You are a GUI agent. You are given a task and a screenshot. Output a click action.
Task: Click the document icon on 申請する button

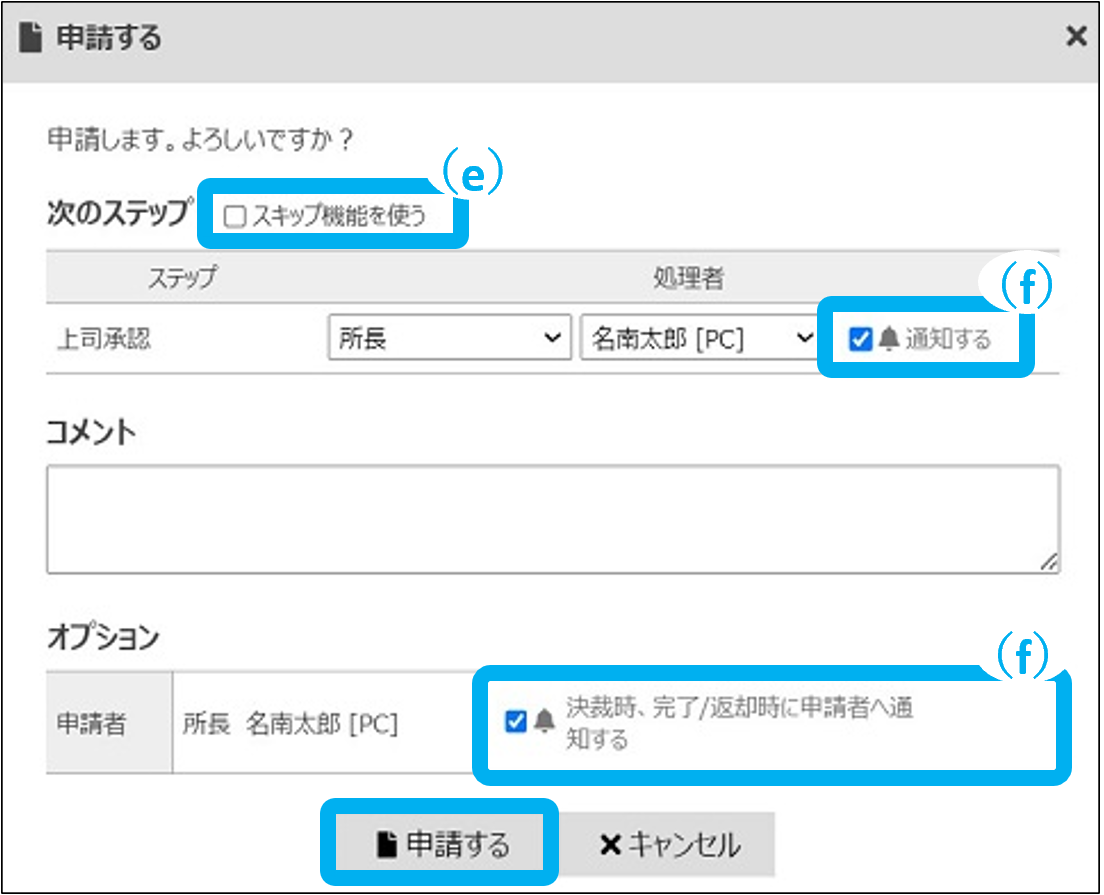387,845
